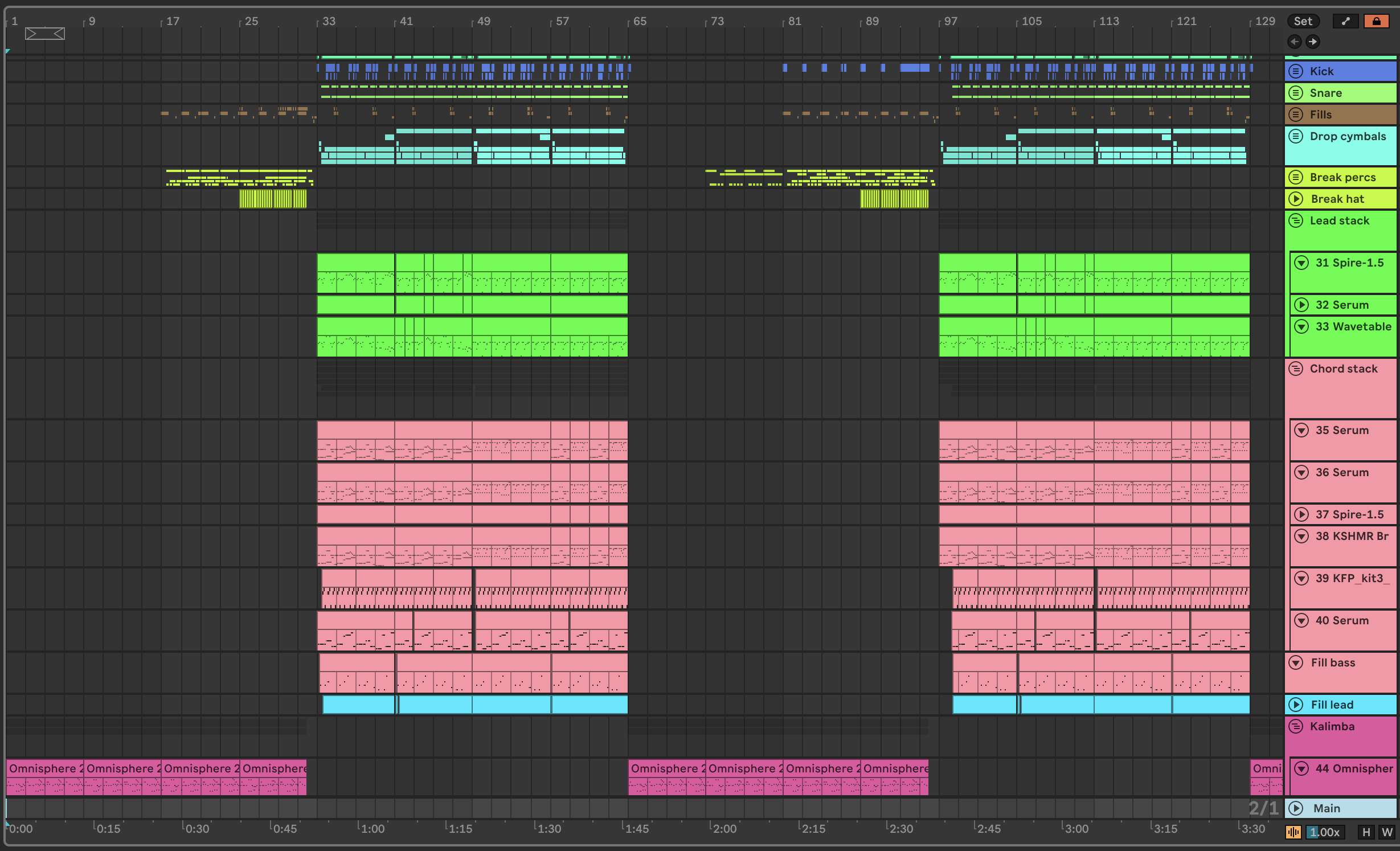
Task: Click the Break hat unfold icon
Action: click(x=1296, y=199)
